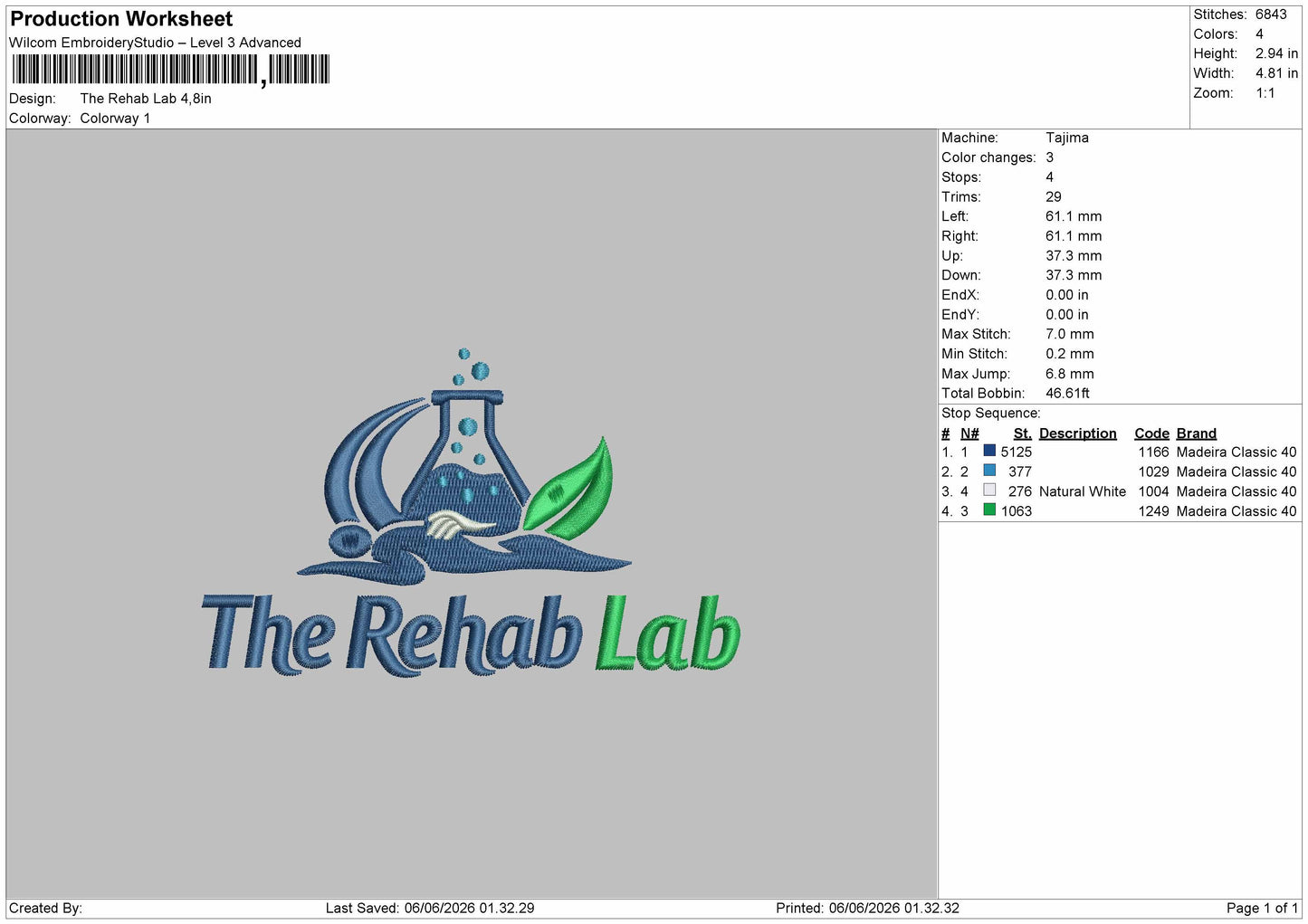1308x924 pixels.
Task: Click the Stitches value 6843
Action: pos(1271,14)
